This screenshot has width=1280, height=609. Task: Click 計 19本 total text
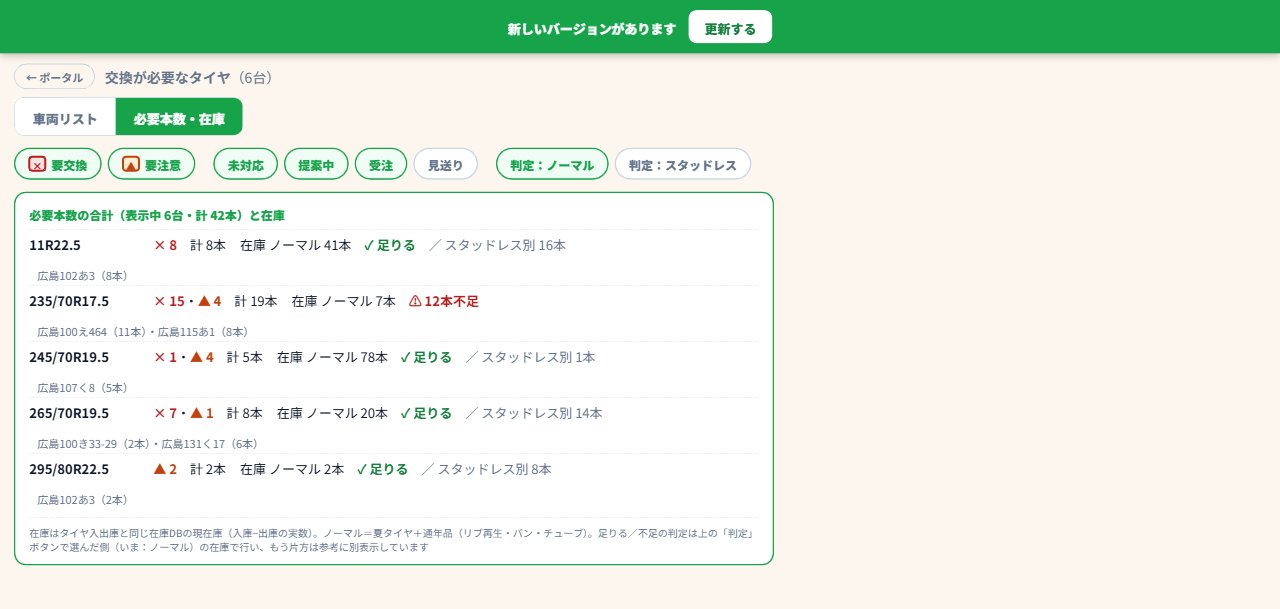coord(256,301)
